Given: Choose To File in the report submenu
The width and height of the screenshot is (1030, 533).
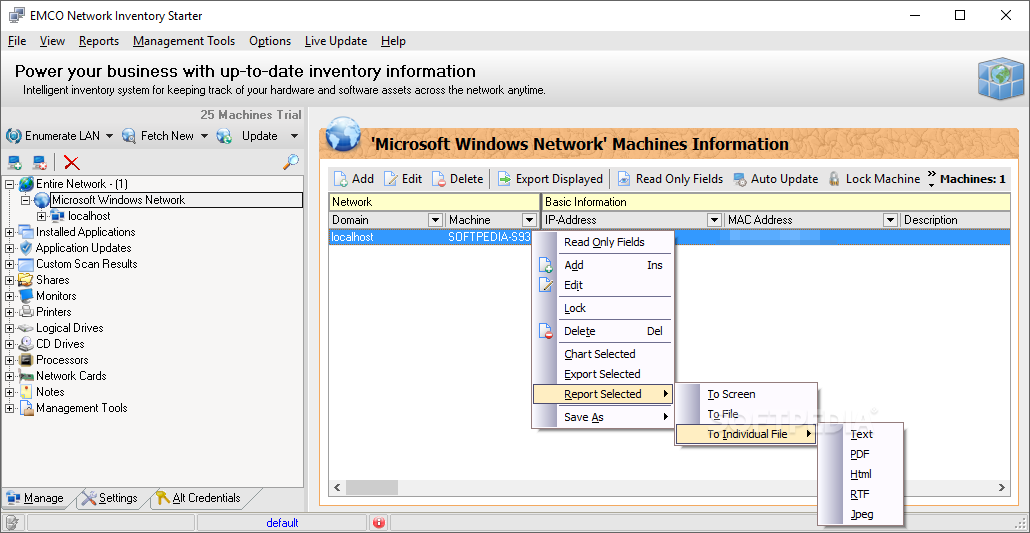Looking at the screenshot, I should [x=746, y=415].
